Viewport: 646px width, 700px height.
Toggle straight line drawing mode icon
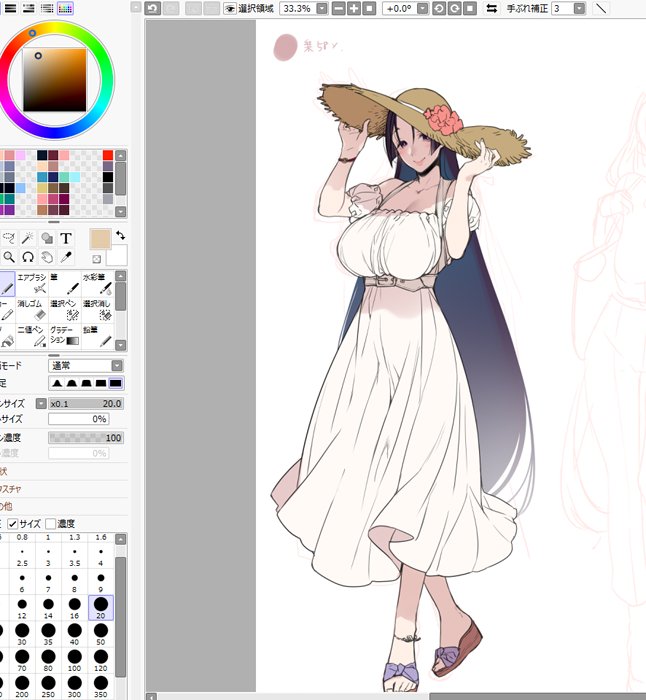[x=601, y=8]
